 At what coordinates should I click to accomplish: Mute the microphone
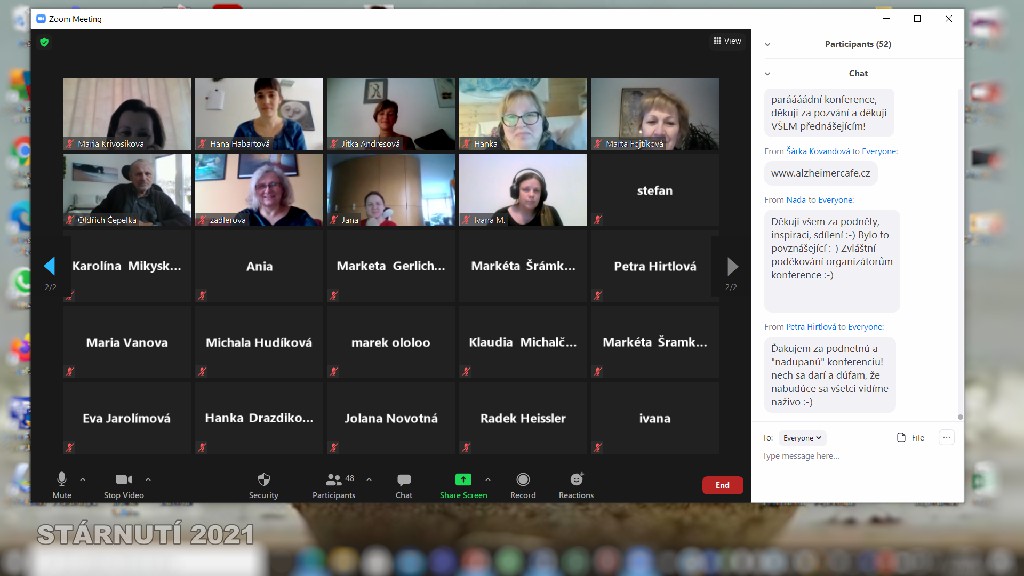(62, 481)
